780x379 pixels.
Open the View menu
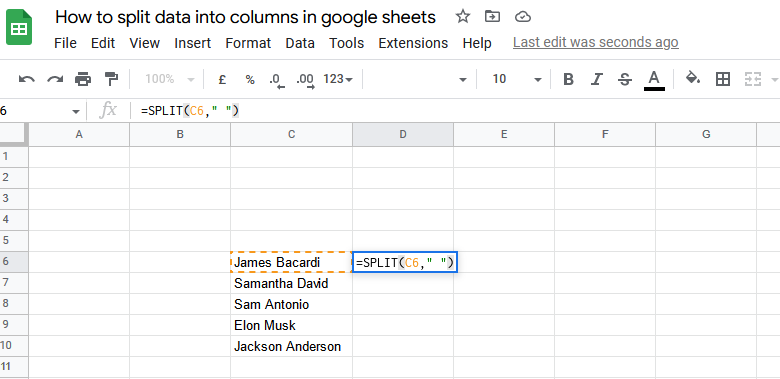[x=145, y=43]
